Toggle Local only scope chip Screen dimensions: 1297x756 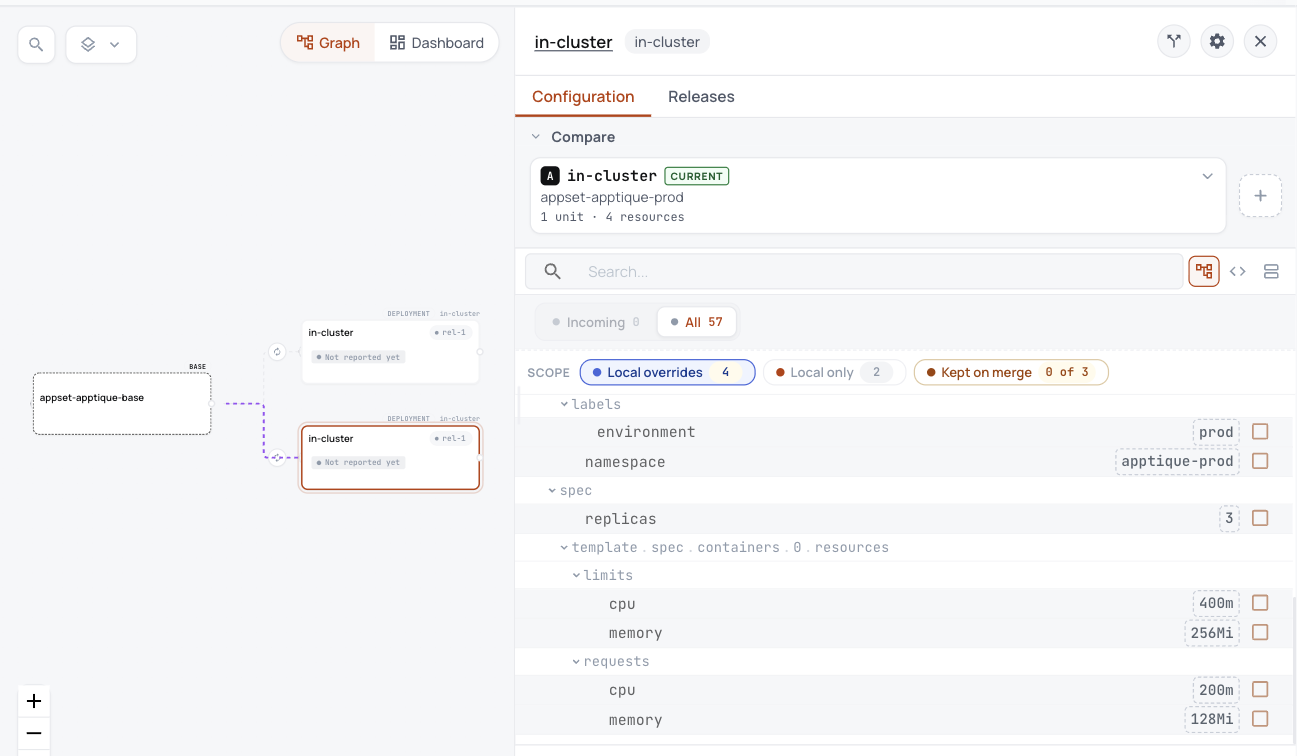pos(834,372)
